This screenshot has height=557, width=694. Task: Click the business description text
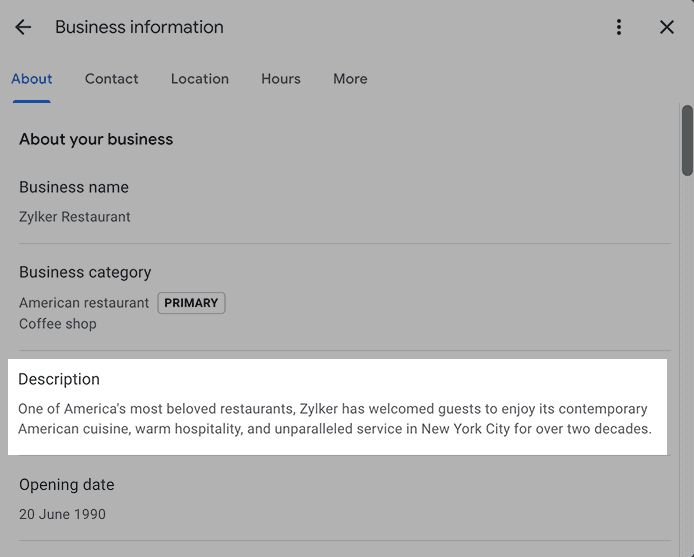click(x=334, y=419)
